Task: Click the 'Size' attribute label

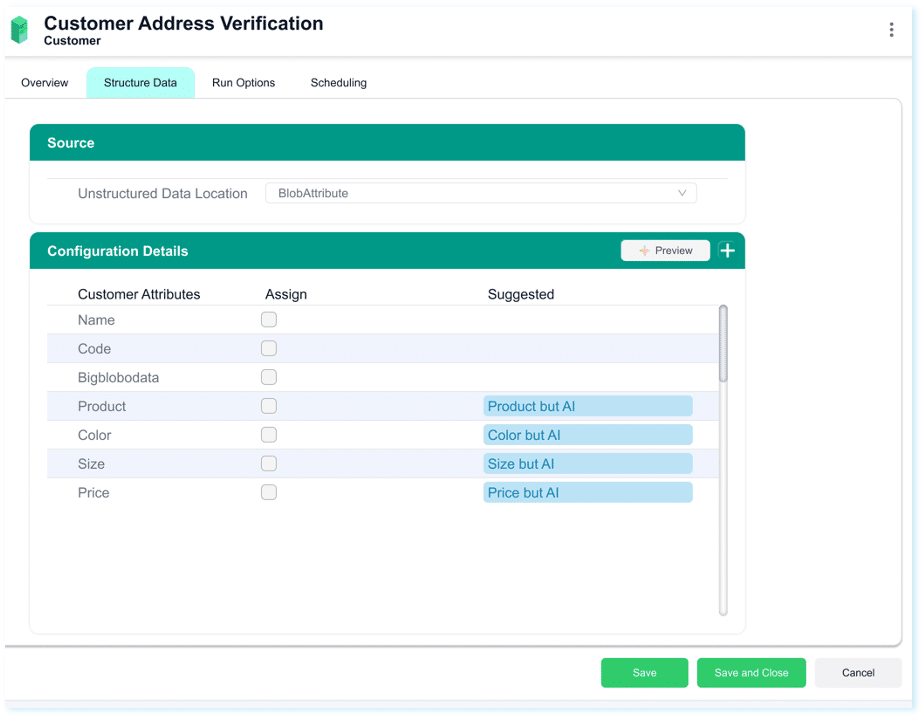Action: [91, 464]
